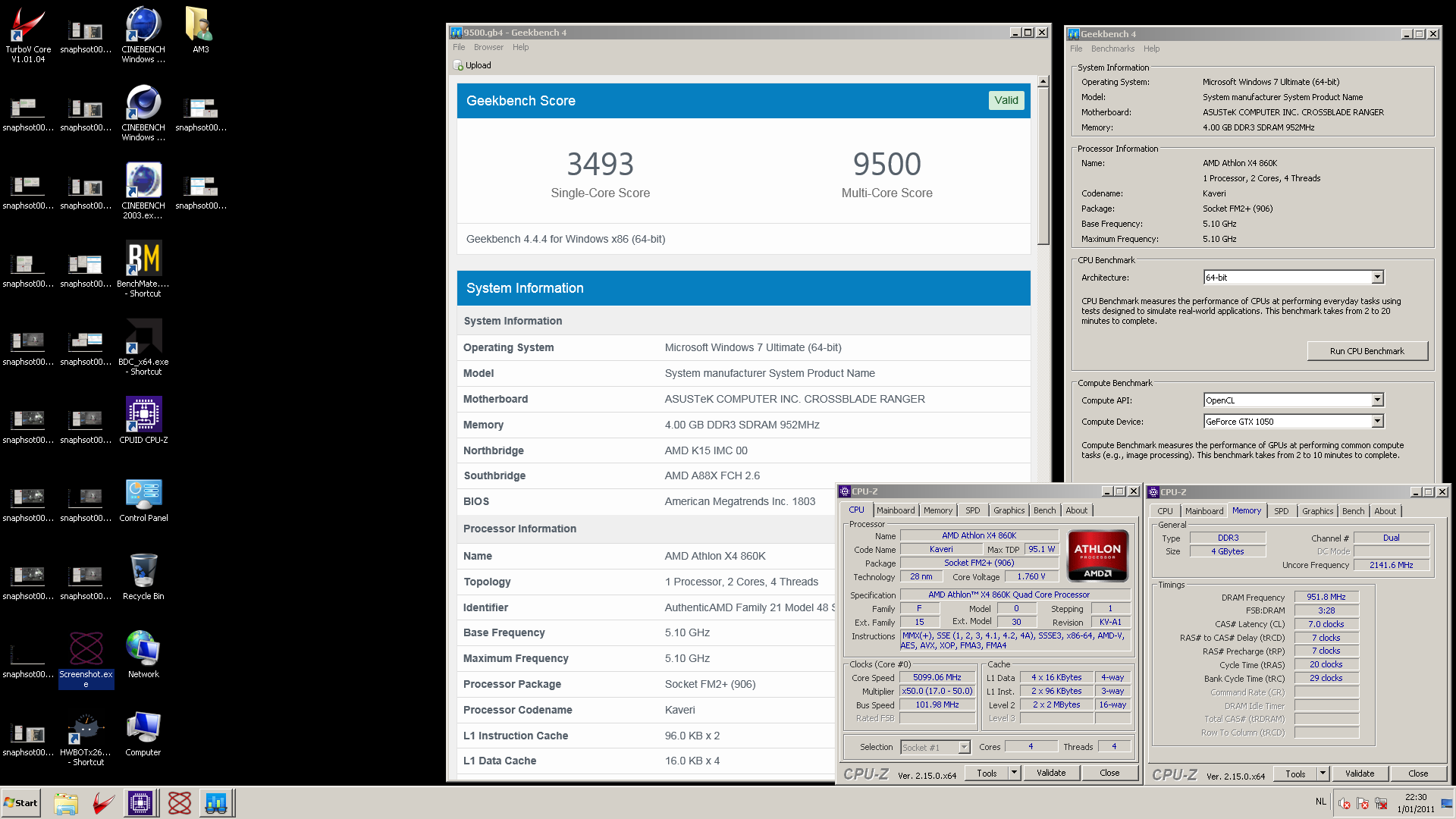1456x819 pixels.
Task: Click Close in left CPU-Z window
Action: coord(1109,773)
